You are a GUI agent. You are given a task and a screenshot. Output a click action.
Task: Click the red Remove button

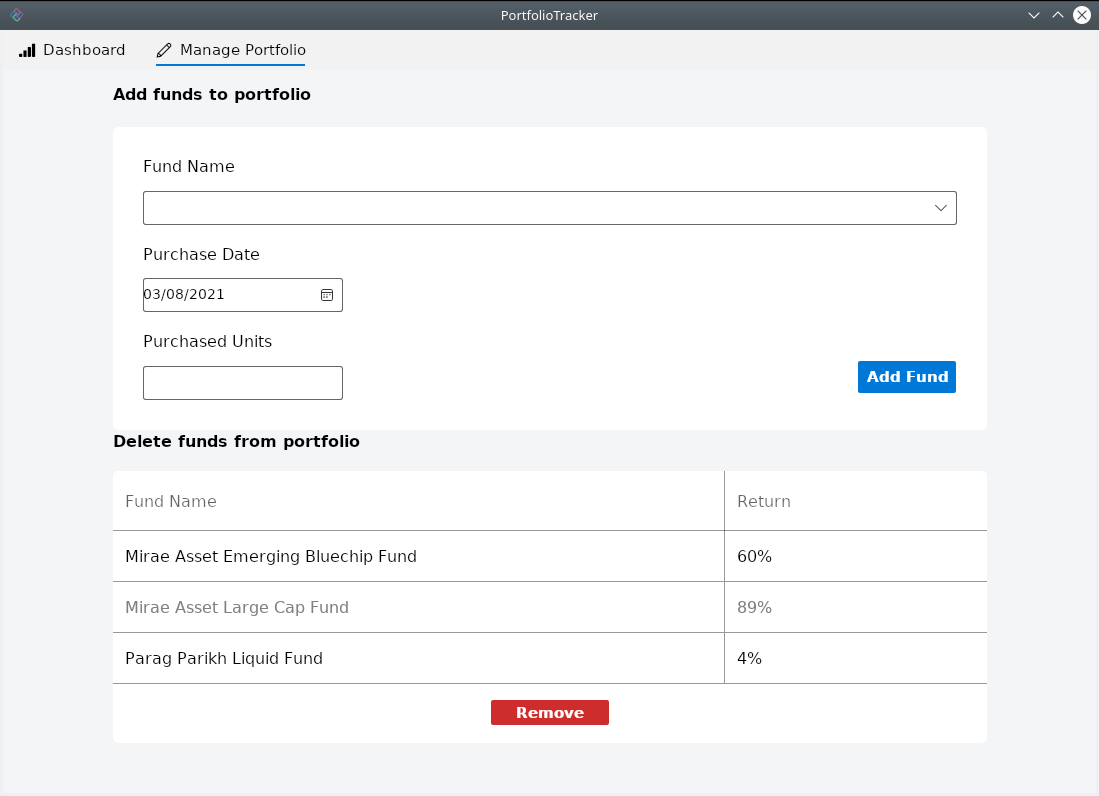[x=549, y=713]
